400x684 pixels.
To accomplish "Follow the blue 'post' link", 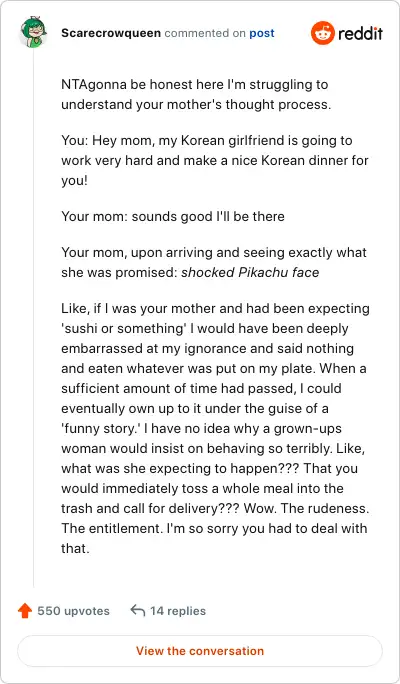I will 262,33.
